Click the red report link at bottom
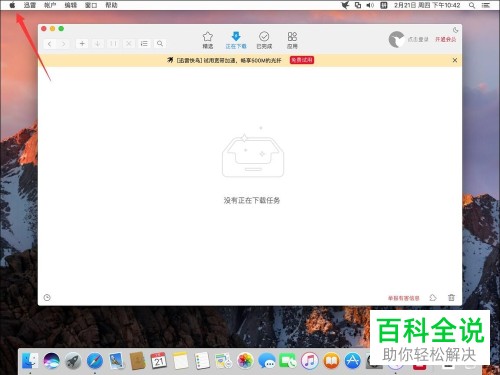This screenshot has height=375, width=500. pyautogui.click(x=403, y=298)
